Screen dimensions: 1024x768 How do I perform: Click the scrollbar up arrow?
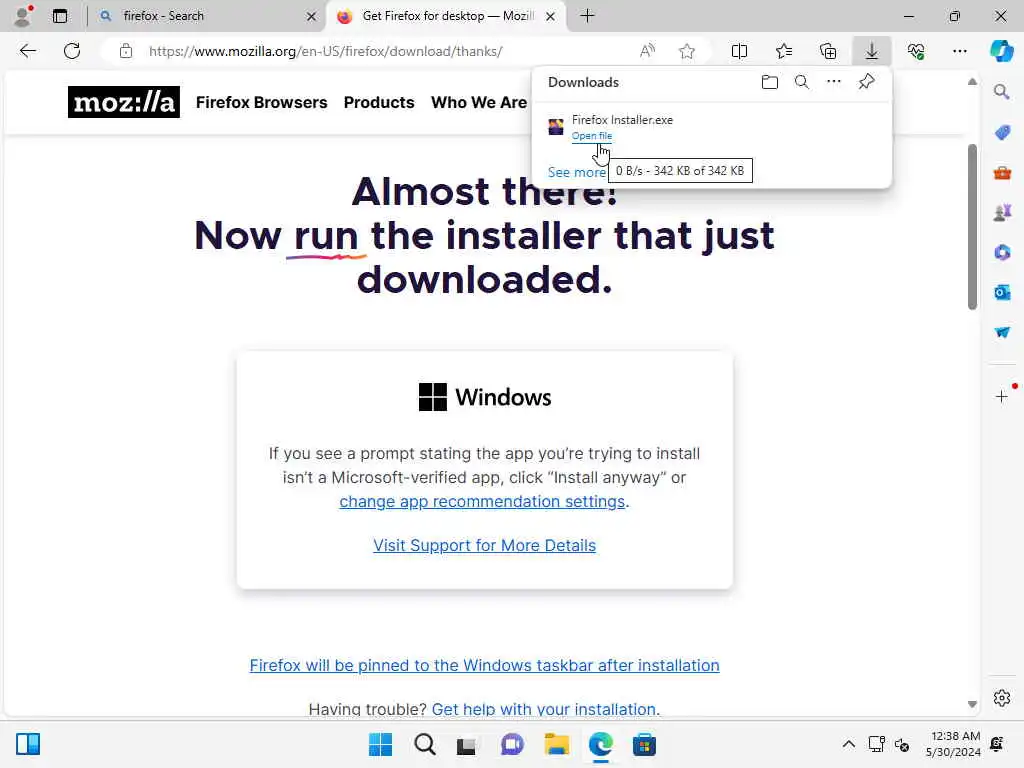point(972,82)
